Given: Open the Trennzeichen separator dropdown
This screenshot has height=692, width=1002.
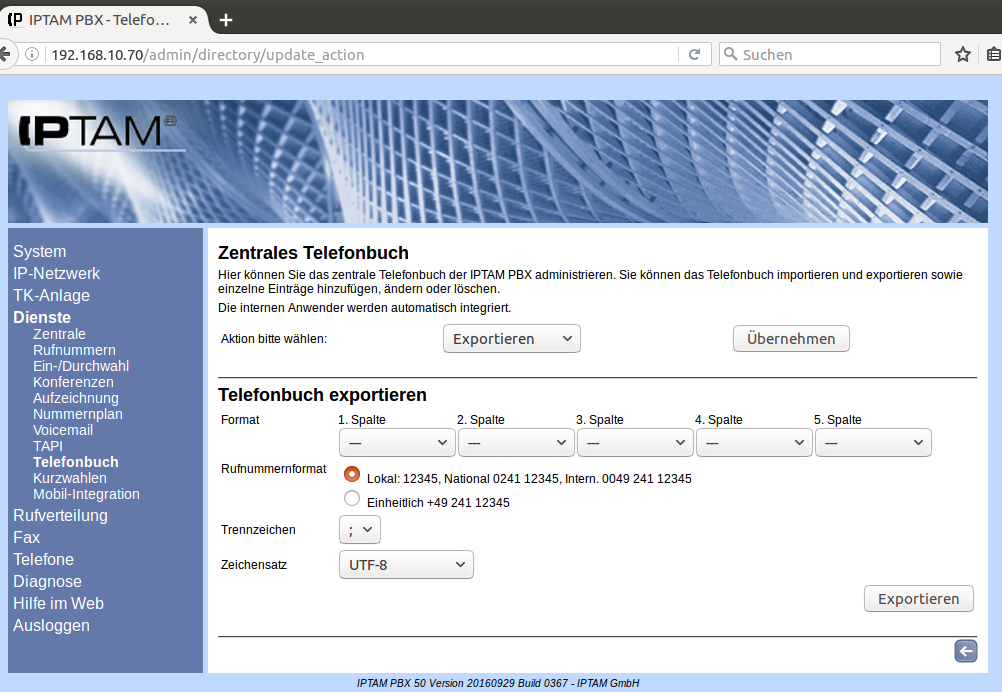Looking at the screenshot, I should tap(359, 529).
